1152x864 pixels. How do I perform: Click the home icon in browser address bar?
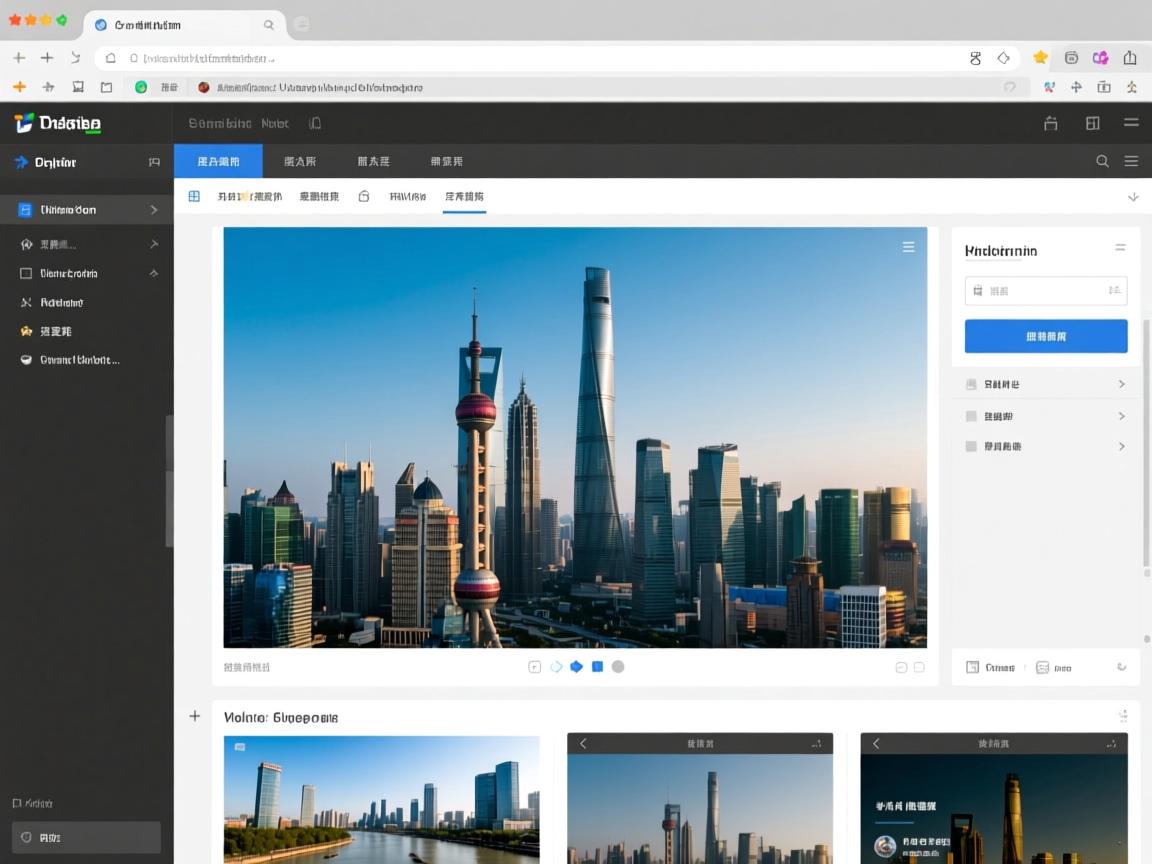(111, 58)
